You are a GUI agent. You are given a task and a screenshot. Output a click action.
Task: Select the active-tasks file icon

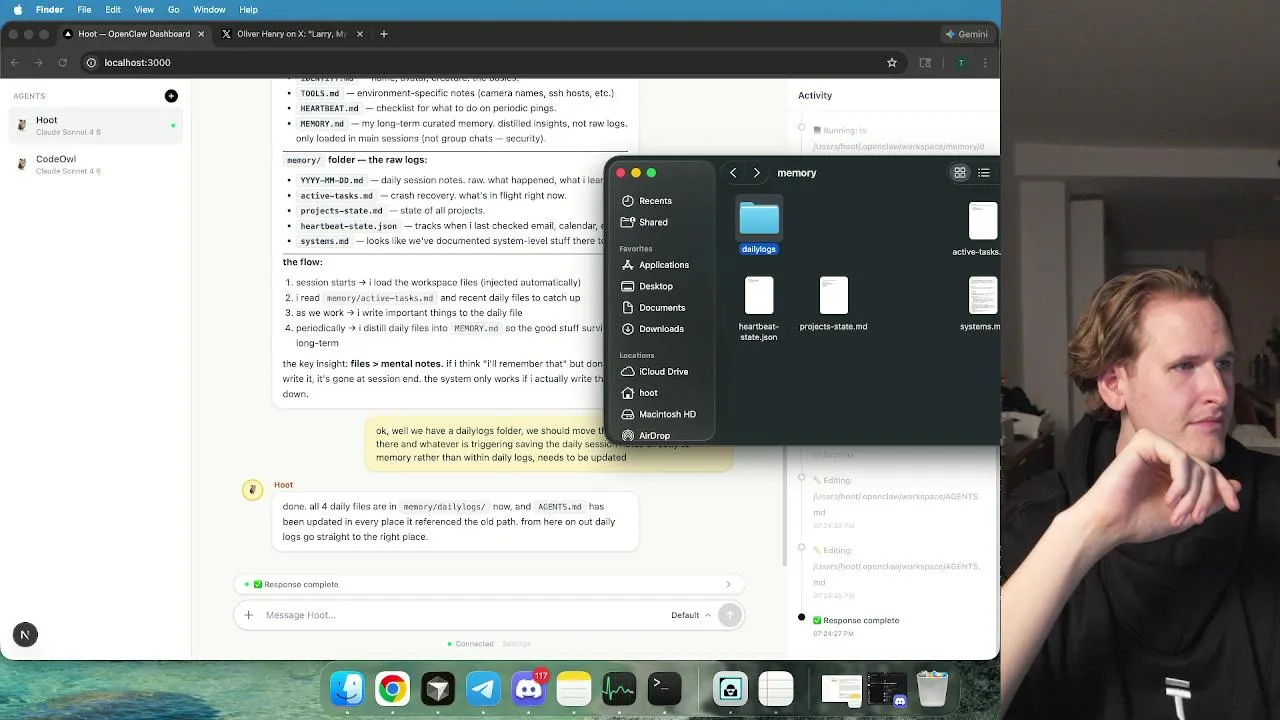point(982,221)
